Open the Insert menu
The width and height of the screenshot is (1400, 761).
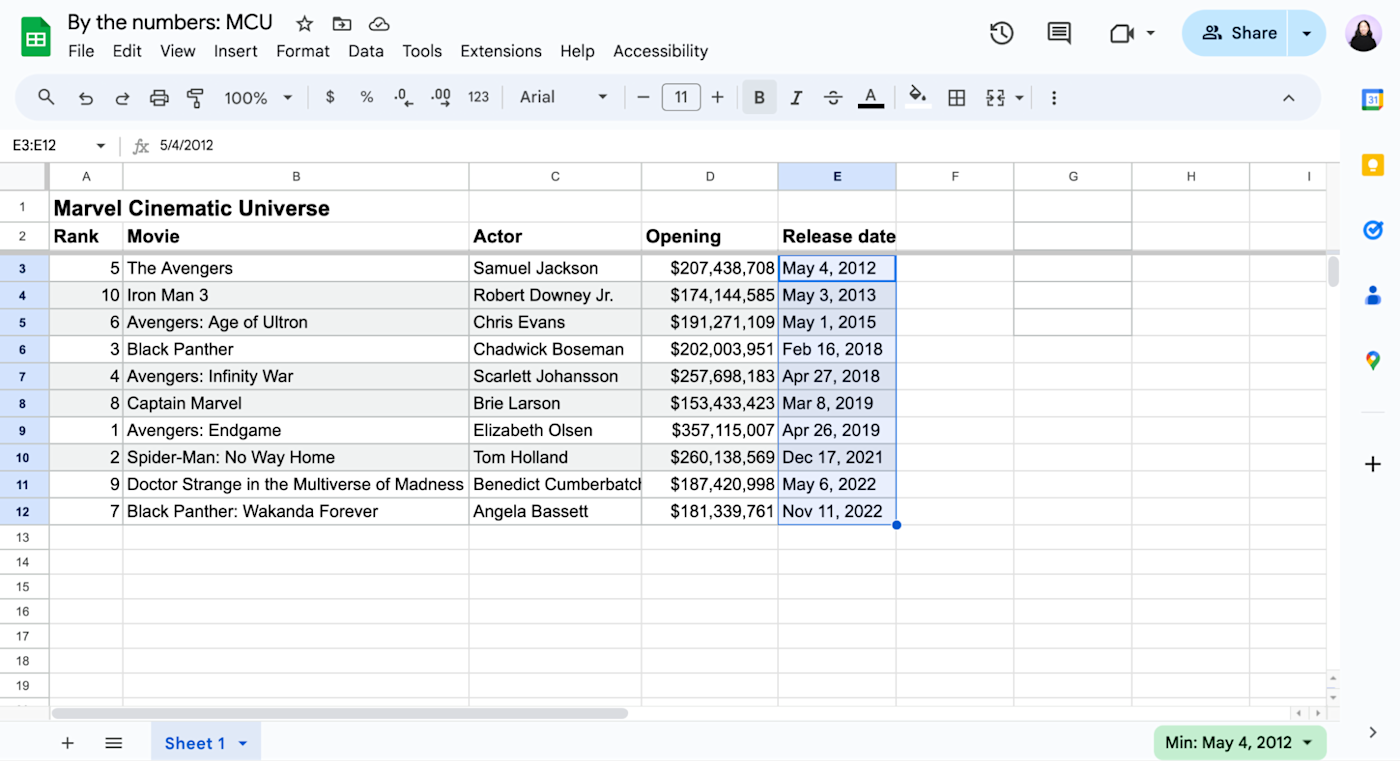[236, 51]
